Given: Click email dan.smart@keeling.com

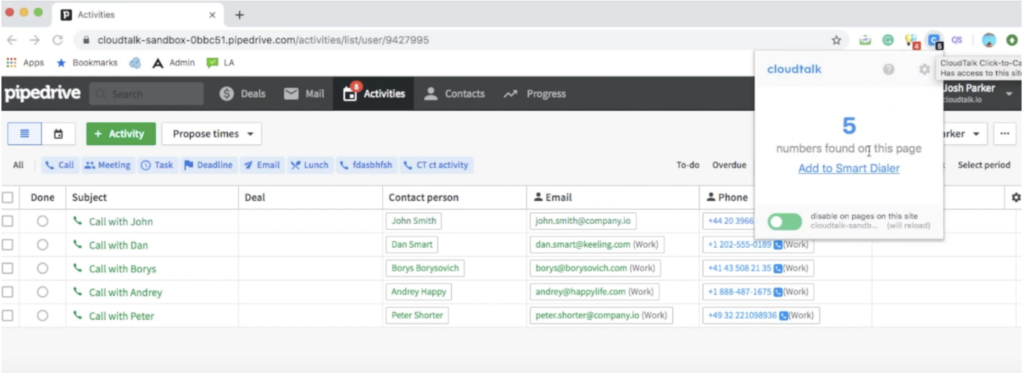Looking at the screenshot, I should click(583, 245).
